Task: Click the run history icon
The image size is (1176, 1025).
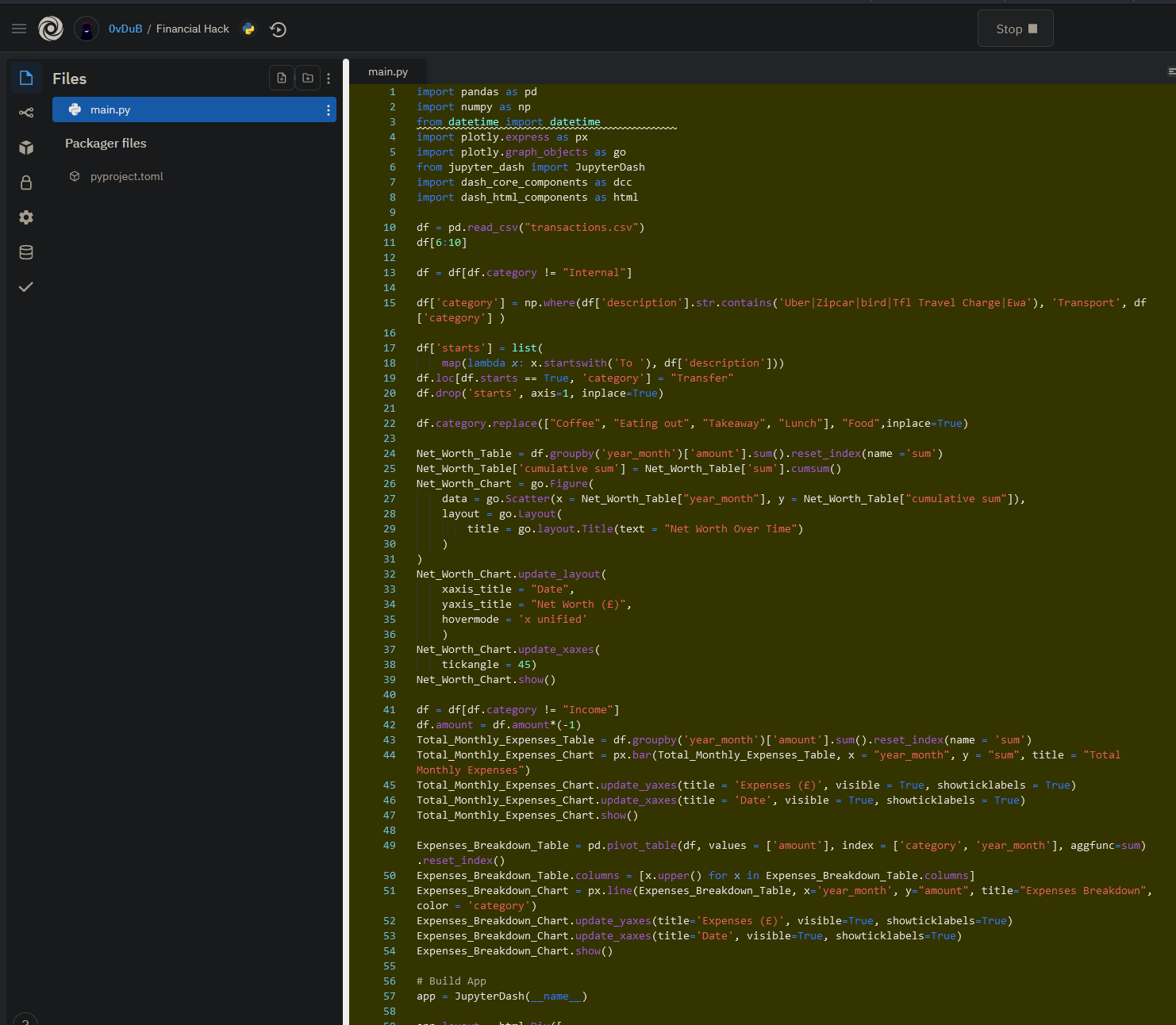Action: click(x=278, y=29)
